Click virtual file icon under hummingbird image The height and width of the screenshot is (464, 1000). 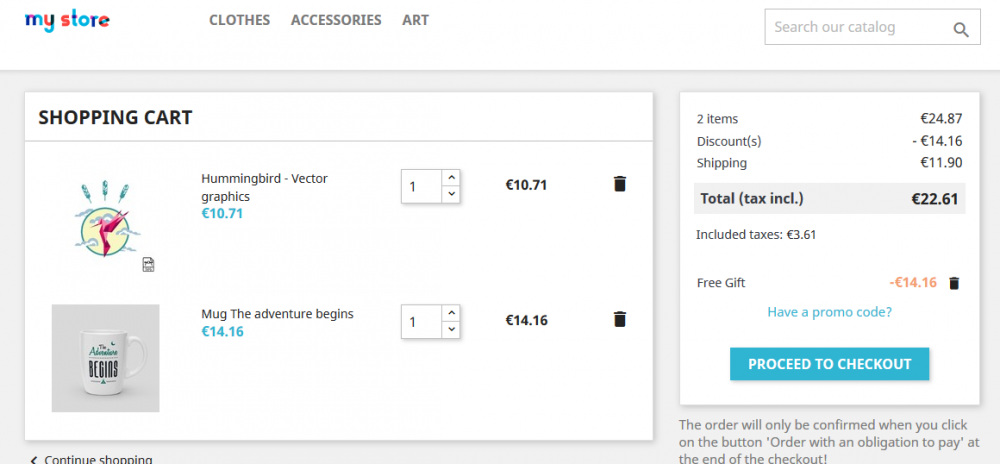click(148, 264)
